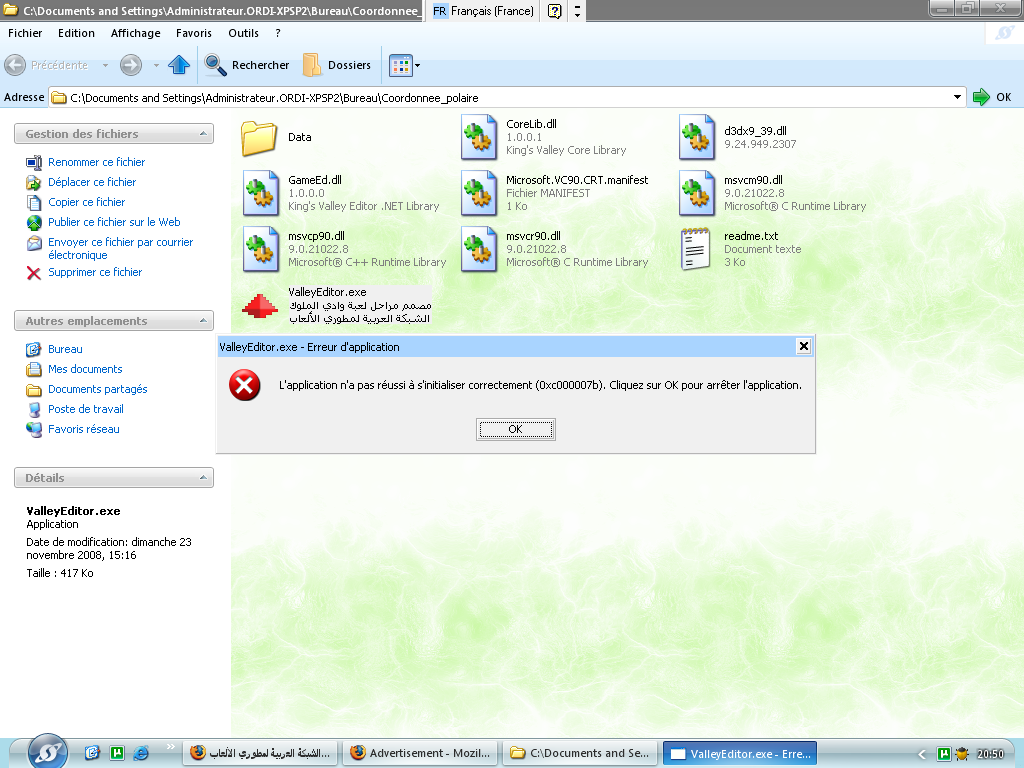The width and height of the screenshot is (1024, 768).
Task: Select the d3dx9_39.dll file icon
Action: pyautogui.click(x=697, y=137)
